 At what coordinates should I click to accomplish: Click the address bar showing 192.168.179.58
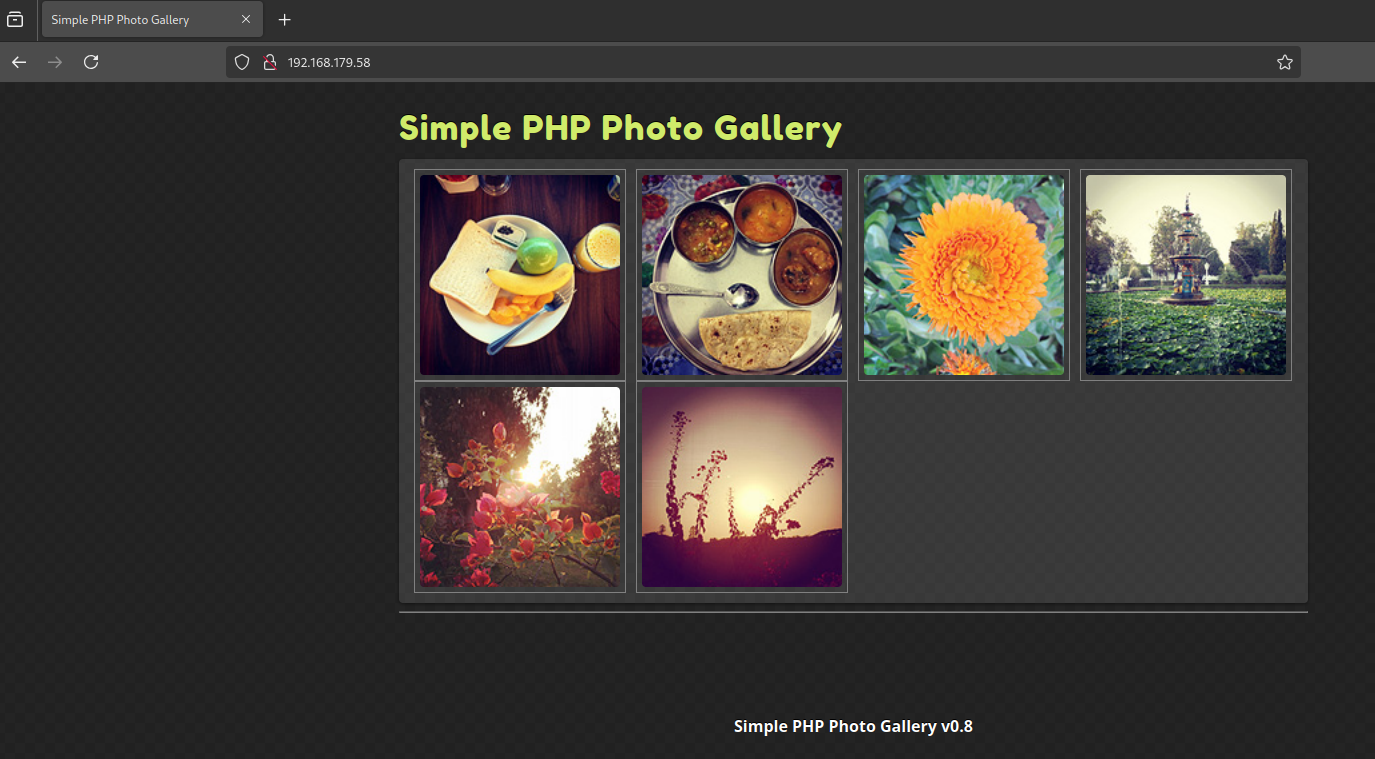pos(763,62)
